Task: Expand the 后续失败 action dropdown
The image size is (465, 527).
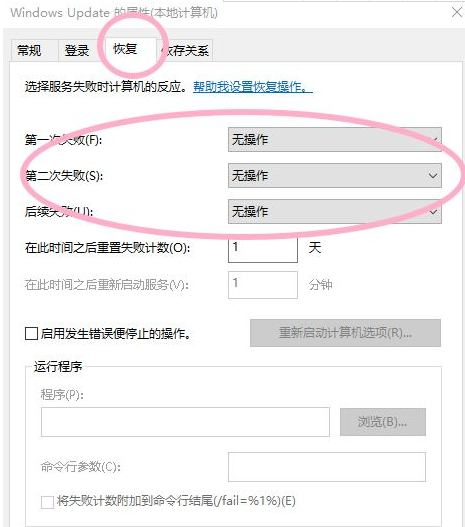Action: [335, 211]
